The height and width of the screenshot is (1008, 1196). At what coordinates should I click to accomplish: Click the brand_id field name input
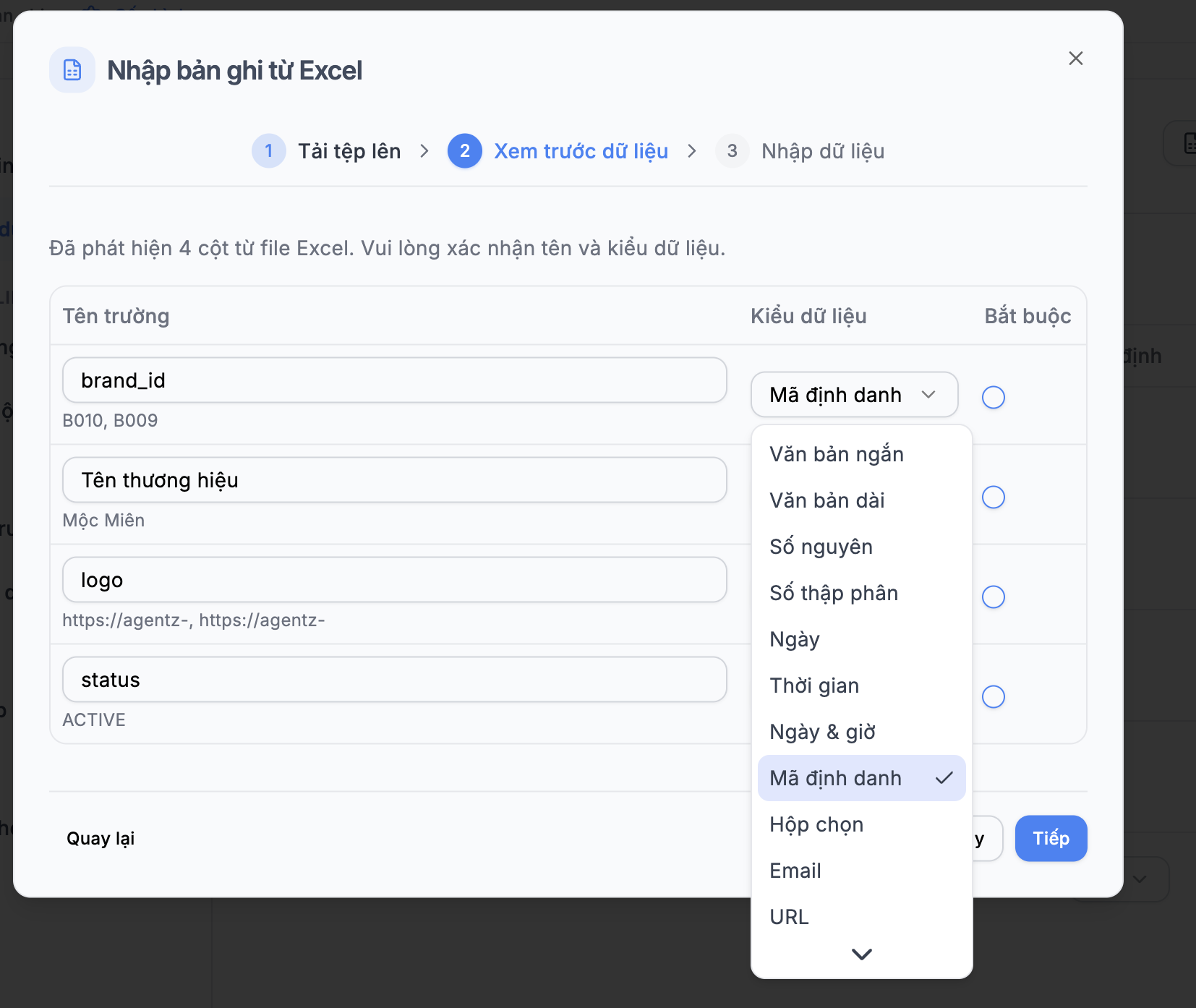395,380
